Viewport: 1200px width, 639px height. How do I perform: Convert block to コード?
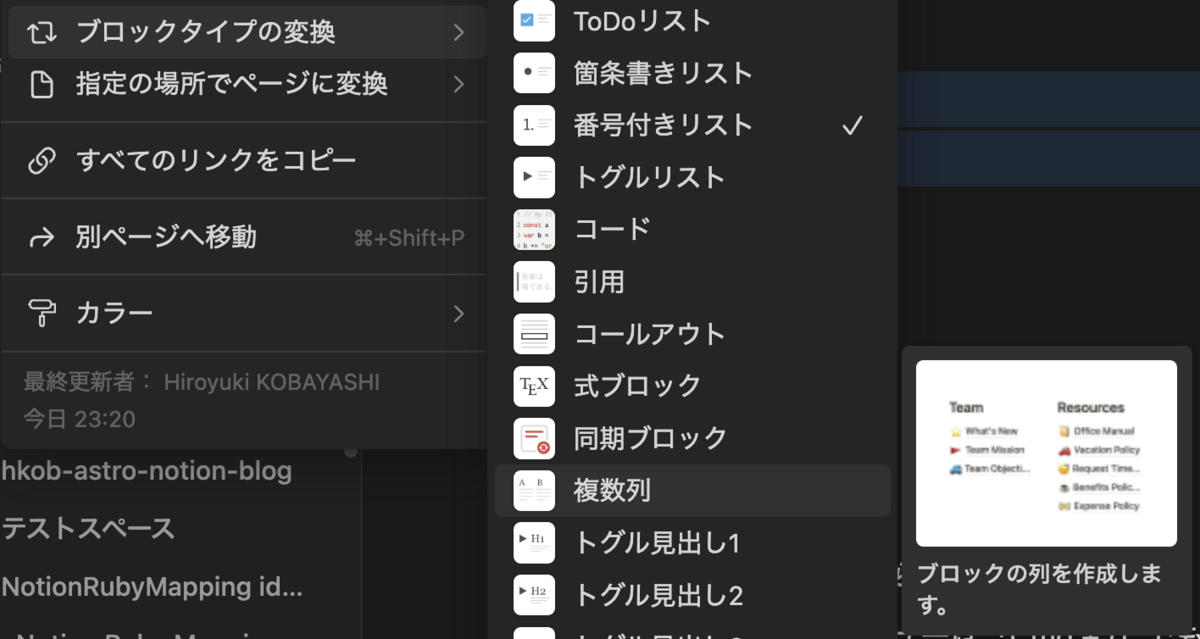pos(692,229)
